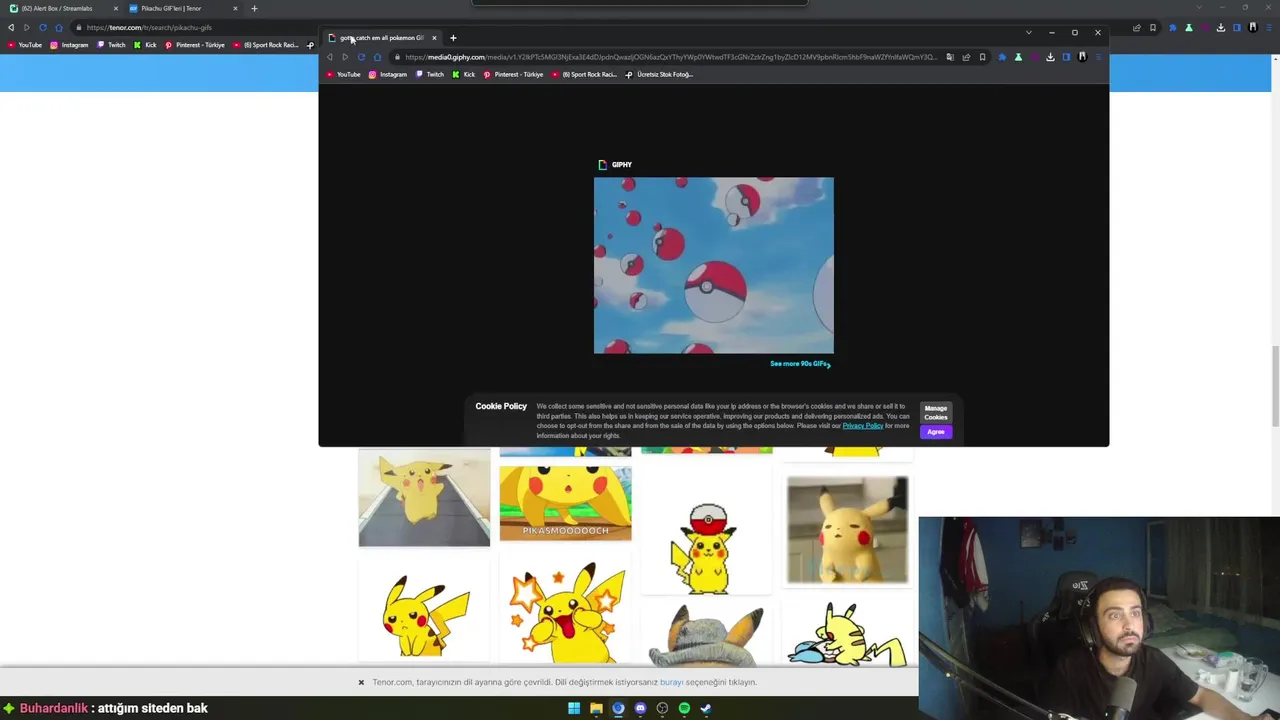Open the Sport Rock Raci... bookmark in the front window
The width and height of the screenshot is (1280, 720).
(x=584, y=74)
